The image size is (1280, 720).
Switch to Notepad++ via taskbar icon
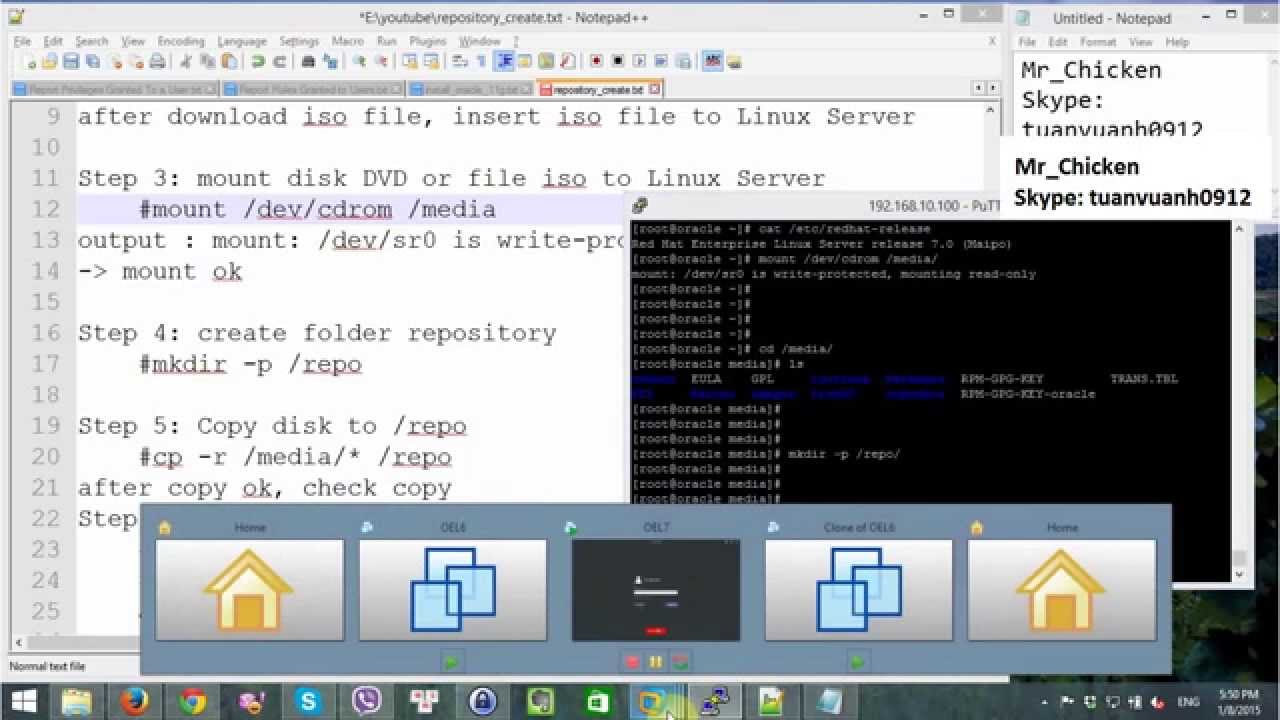[x=772, y=701]
